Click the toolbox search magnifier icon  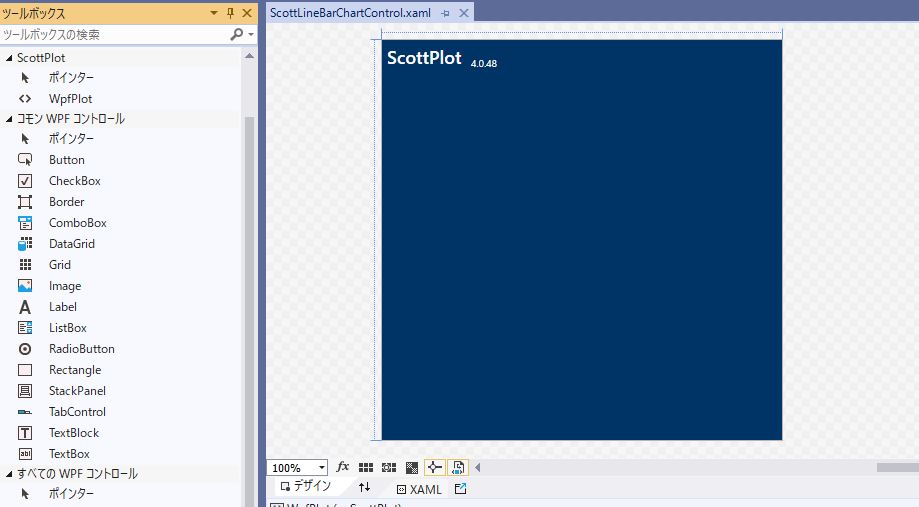pyautogui.click(x=237, y=35)
